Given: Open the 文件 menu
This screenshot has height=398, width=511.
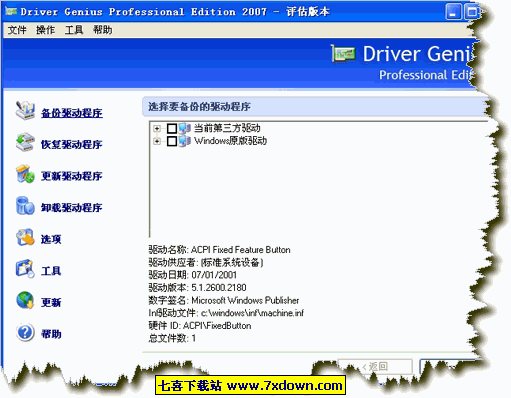Looking at the screenshot, I should pos(17,30).
